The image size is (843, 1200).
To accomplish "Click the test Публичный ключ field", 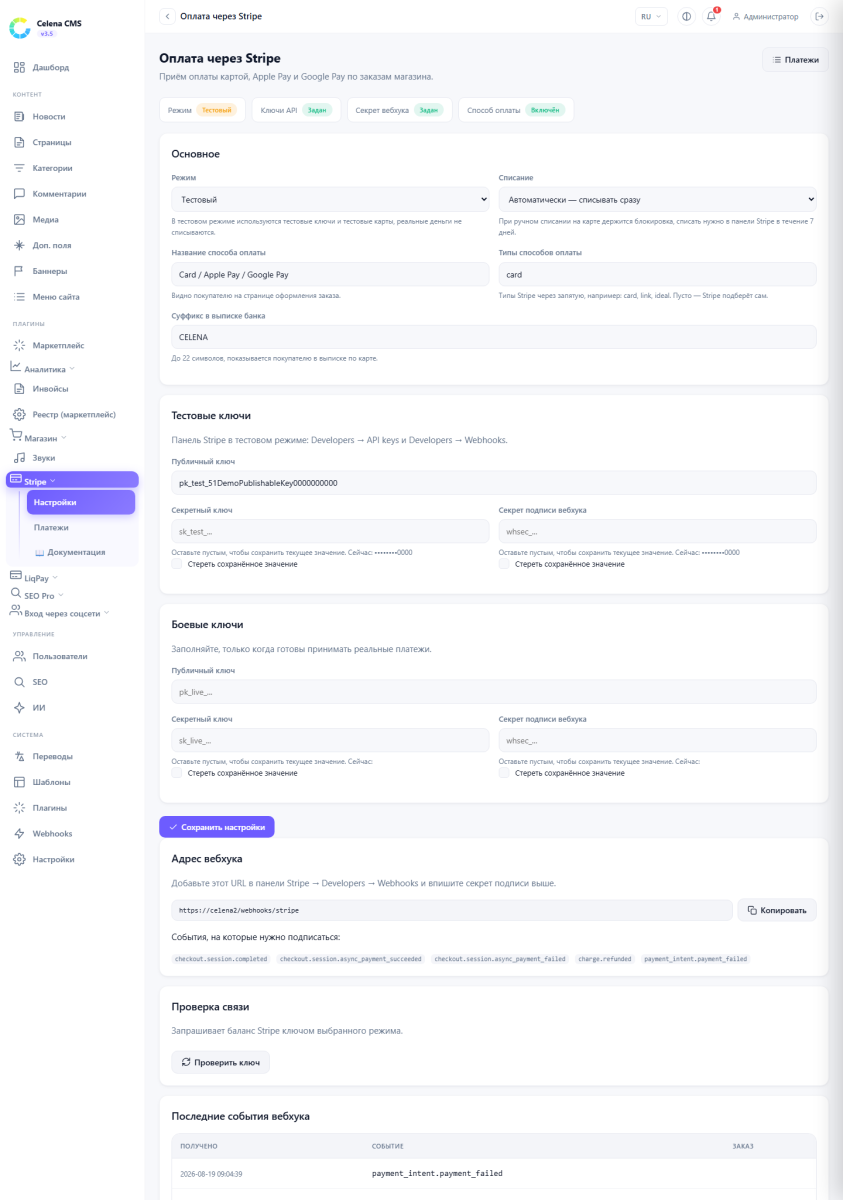I will (x=494, y=483).
